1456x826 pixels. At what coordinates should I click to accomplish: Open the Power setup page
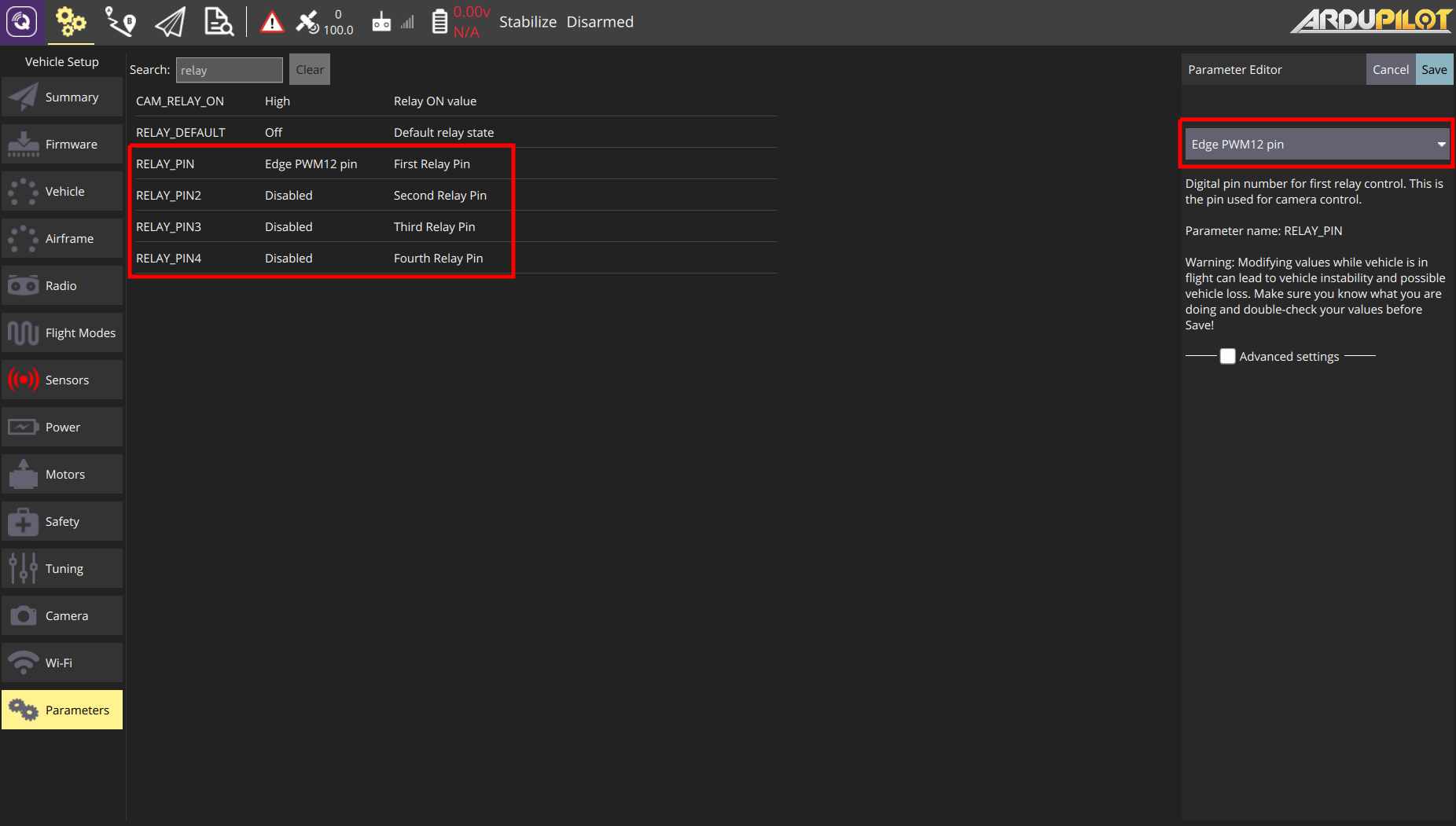62,428
